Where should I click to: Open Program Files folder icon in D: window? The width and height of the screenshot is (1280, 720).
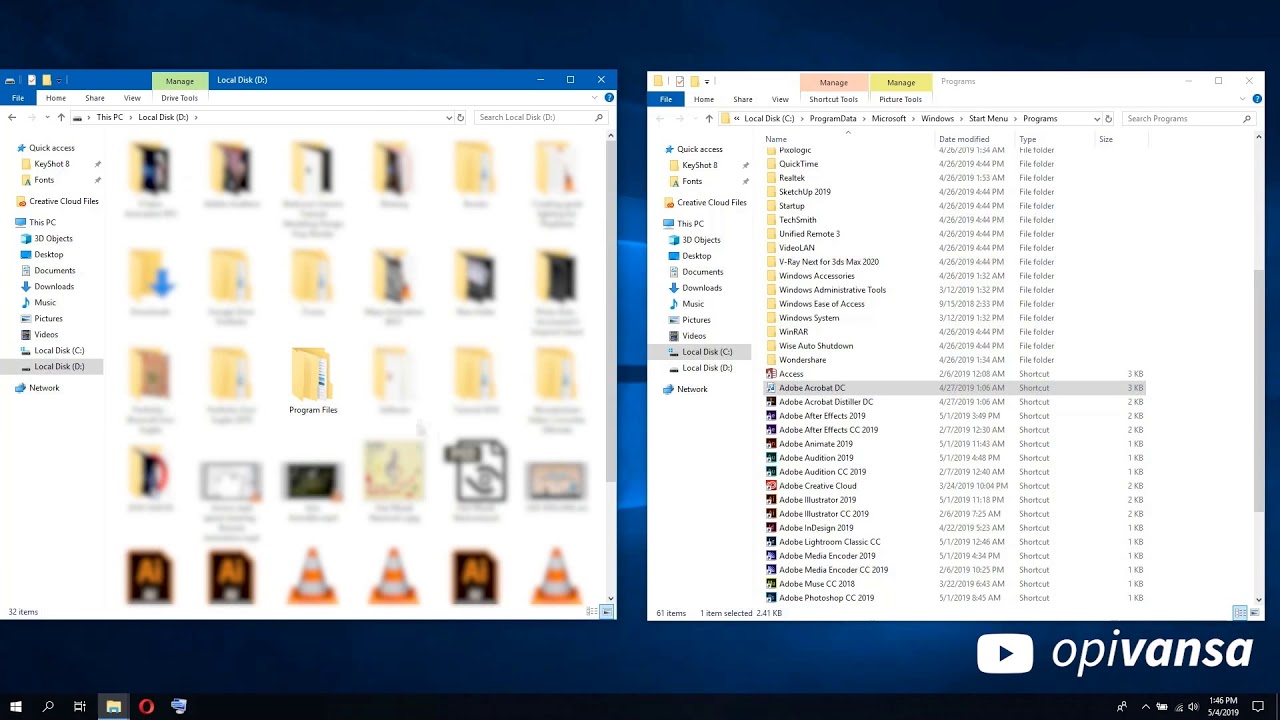coord(313,375)
